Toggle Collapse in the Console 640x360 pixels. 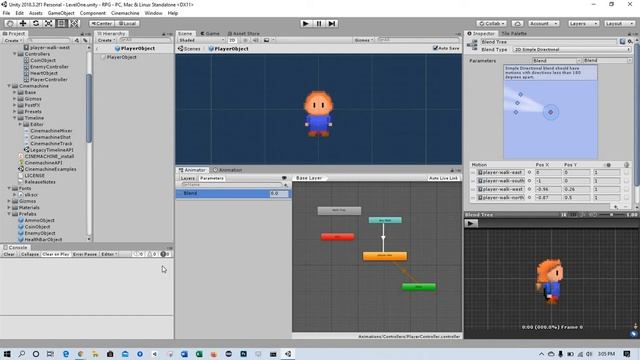click(x=29, y=254)
